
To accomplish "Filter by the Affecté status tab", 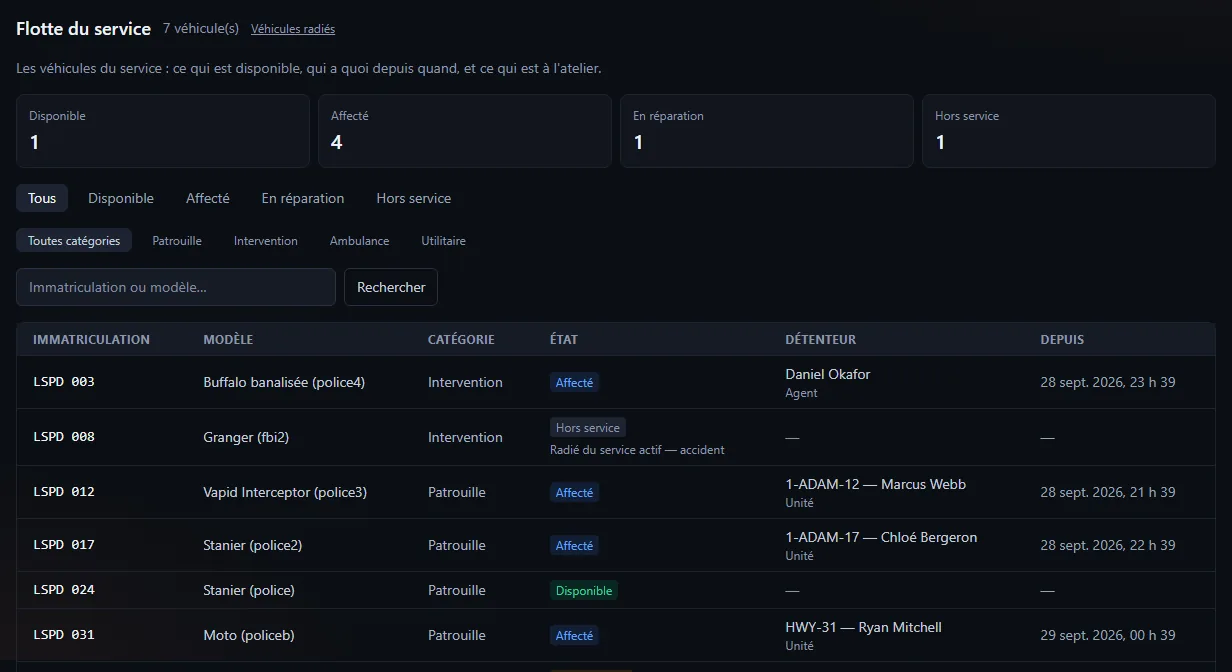I will (208, 198).
